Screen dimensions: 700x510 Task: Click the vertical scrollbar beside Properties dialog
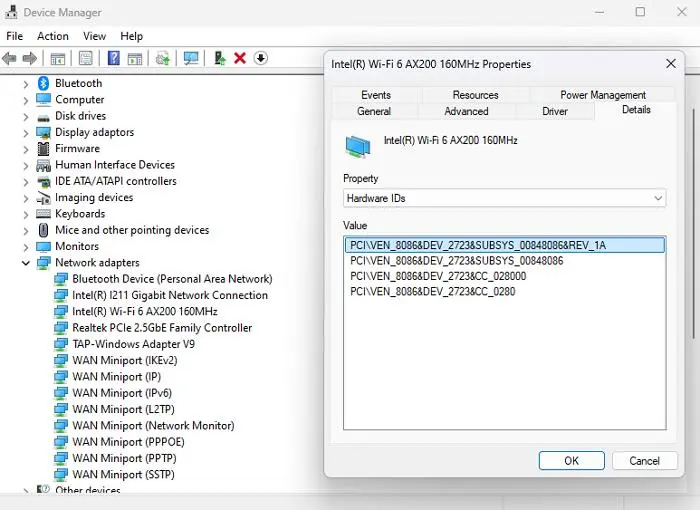tap(694, 223)
